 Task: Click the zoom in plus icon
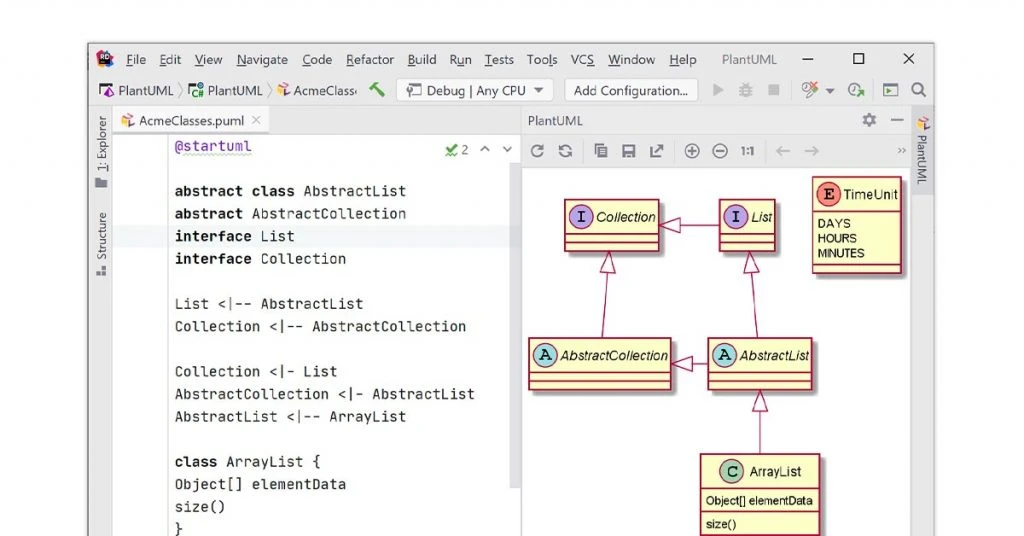pos(692,151)
